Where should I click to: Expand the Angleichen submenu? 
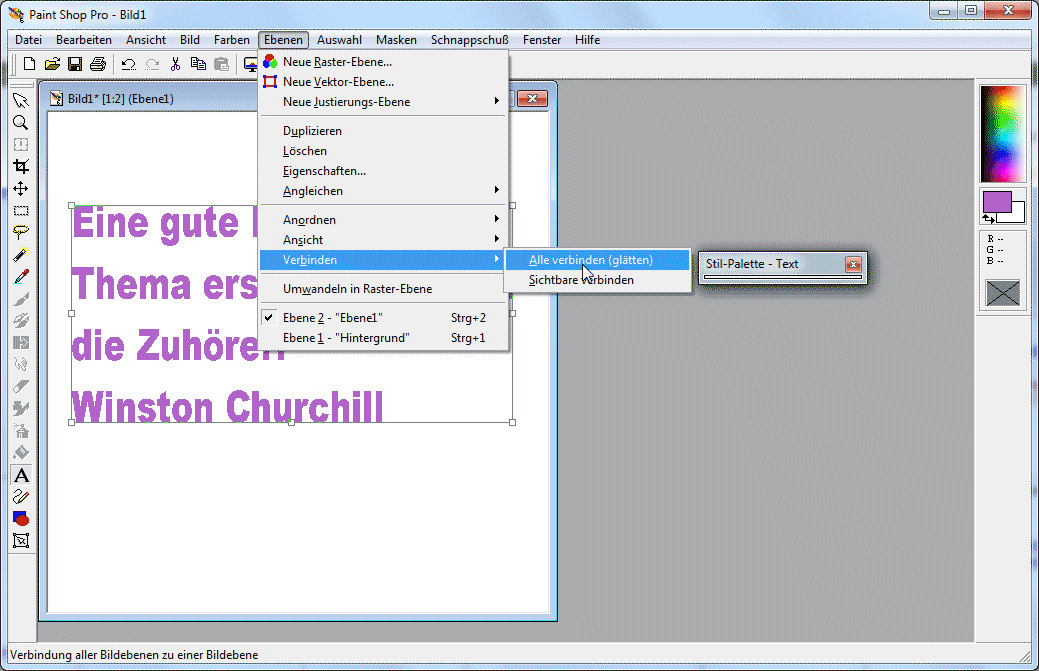coord(383,190)
